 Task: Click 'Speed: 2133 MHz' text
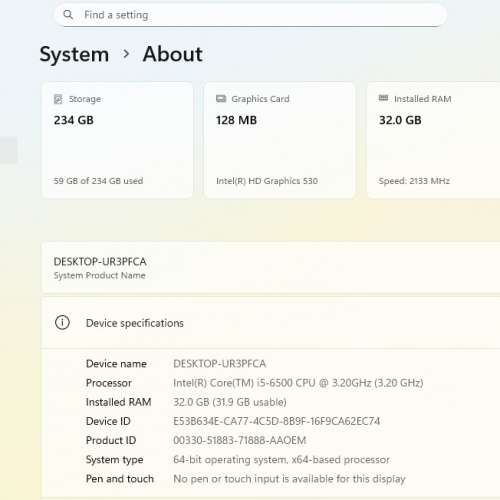(x=414, y=181)
